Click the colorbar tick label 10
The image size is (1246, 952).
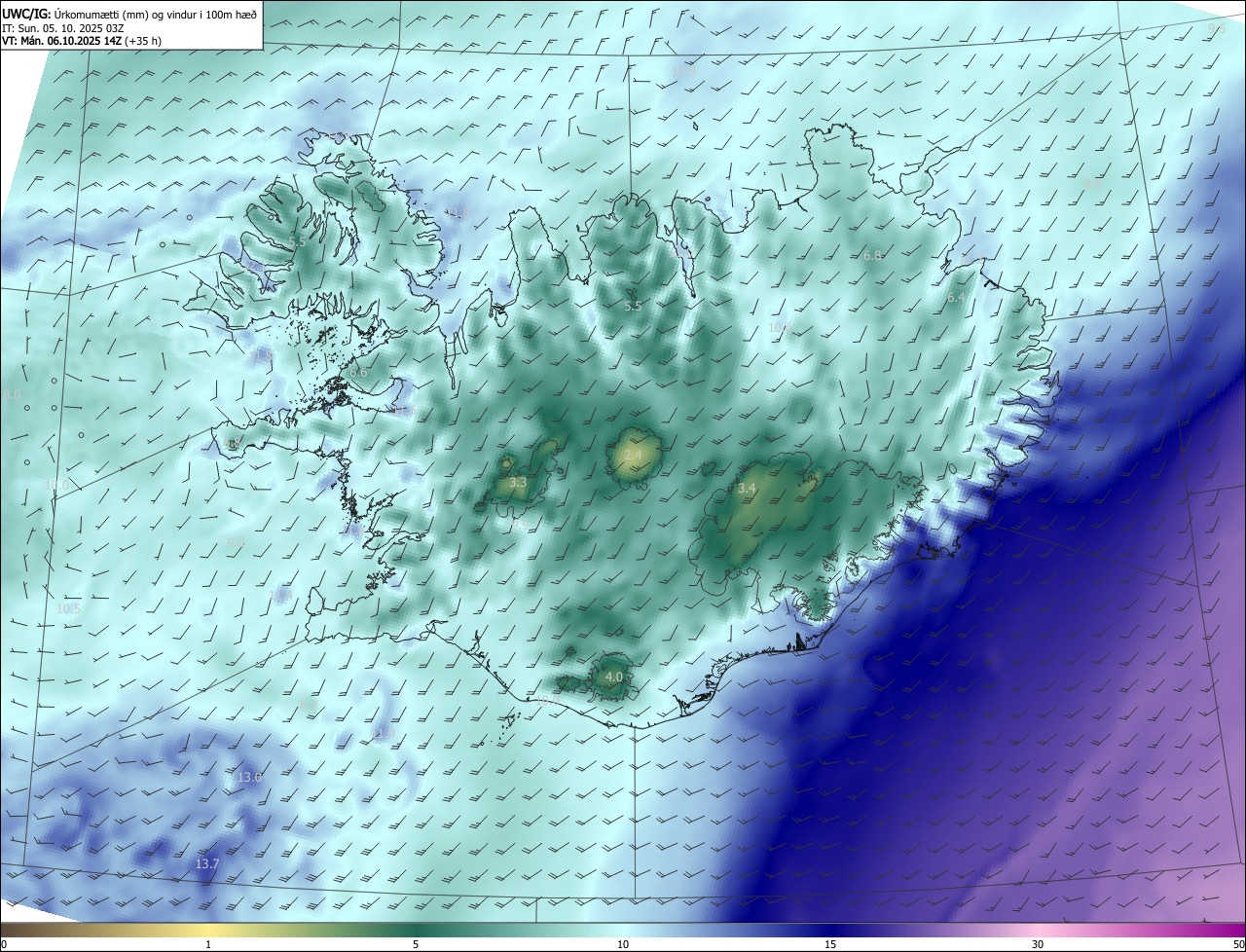click(x=623, y=944)
